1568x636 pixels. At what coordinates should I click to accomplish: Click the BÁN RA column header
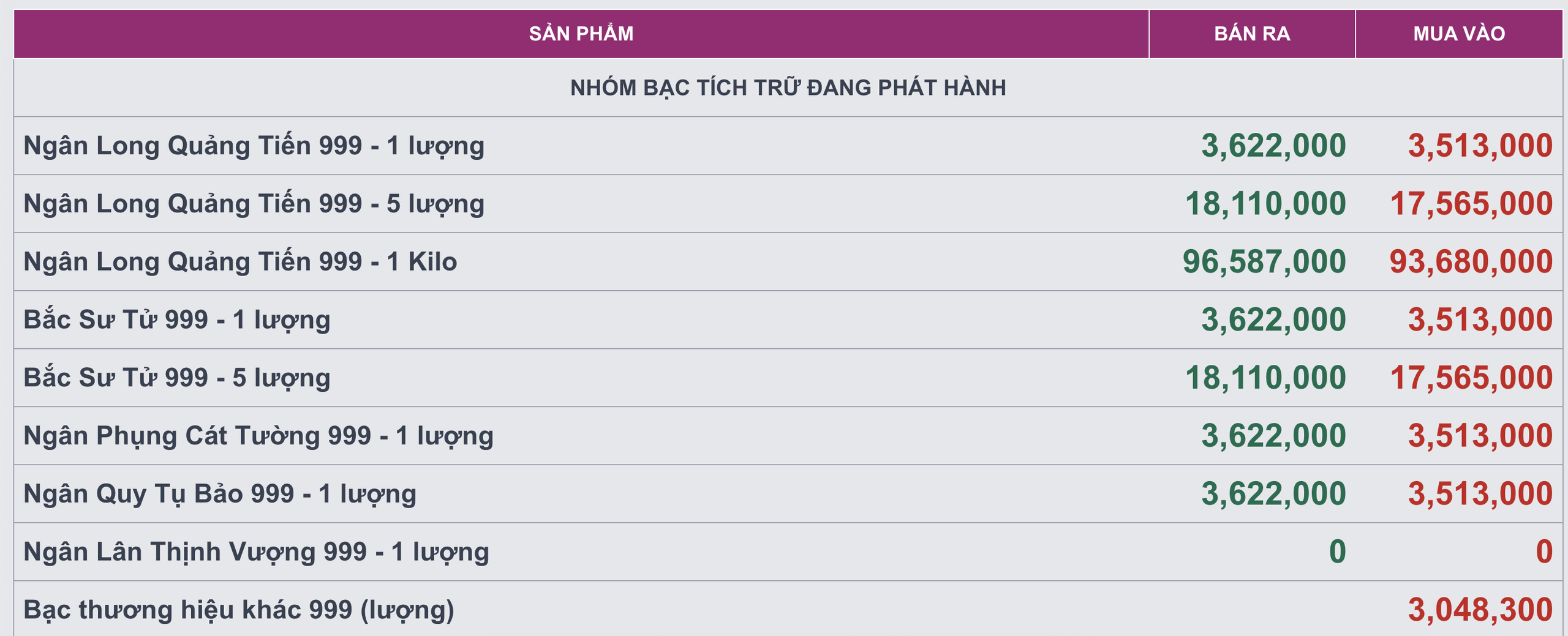click(x=1252, y=34)
